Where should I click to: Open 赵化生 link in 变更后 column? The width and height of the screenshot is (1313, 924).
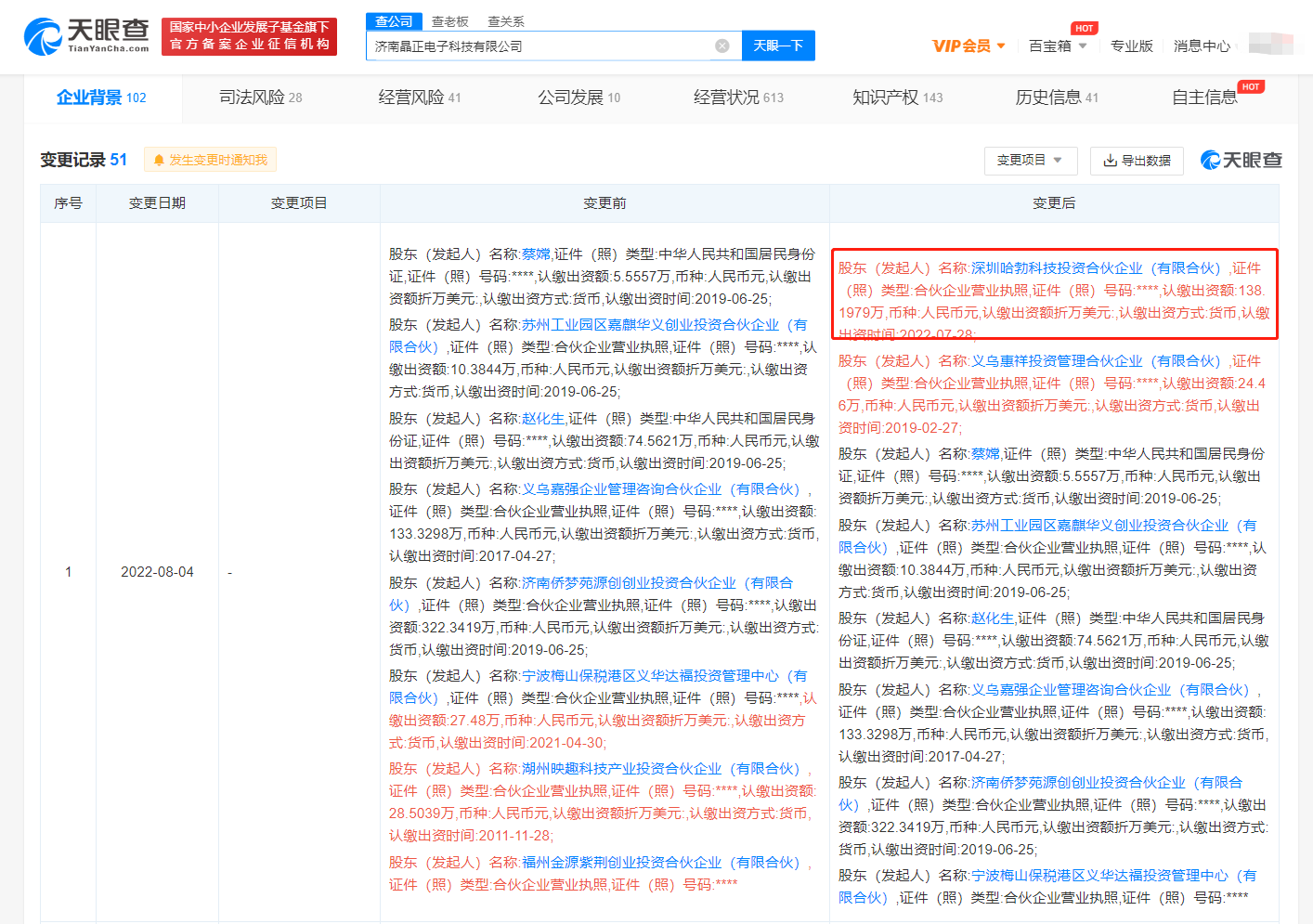pos(993,618)
